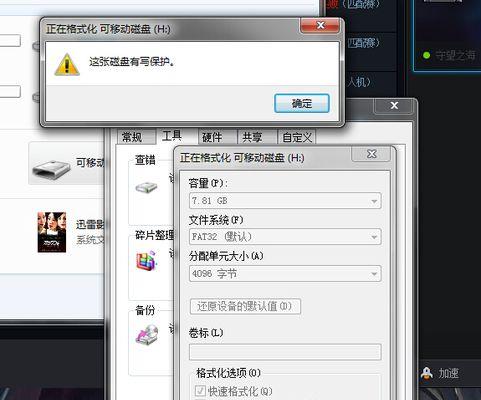The image size is (481, 400).
Task: Switch to the 硬件 tab
Action: pyautogui.click(x=212, y=137)
